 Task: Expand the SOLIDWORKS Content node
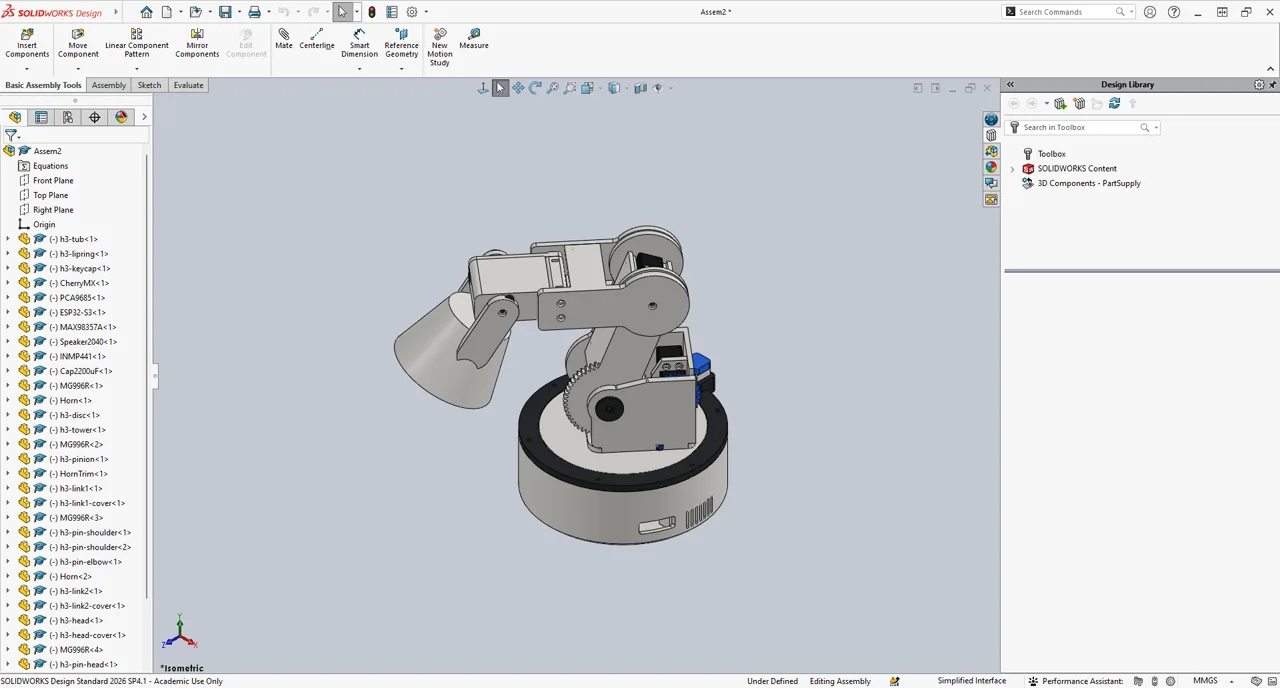pyautogui.click(x=1012, y=169)
